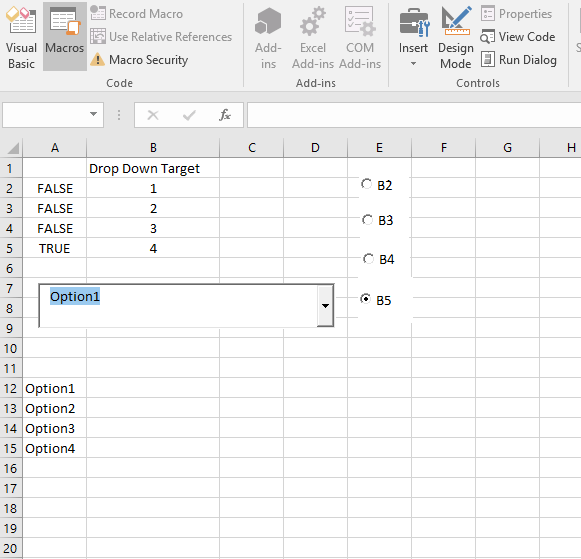
Task: Open the Name Box dropdown arrow
Action: (x=94, y=114)
